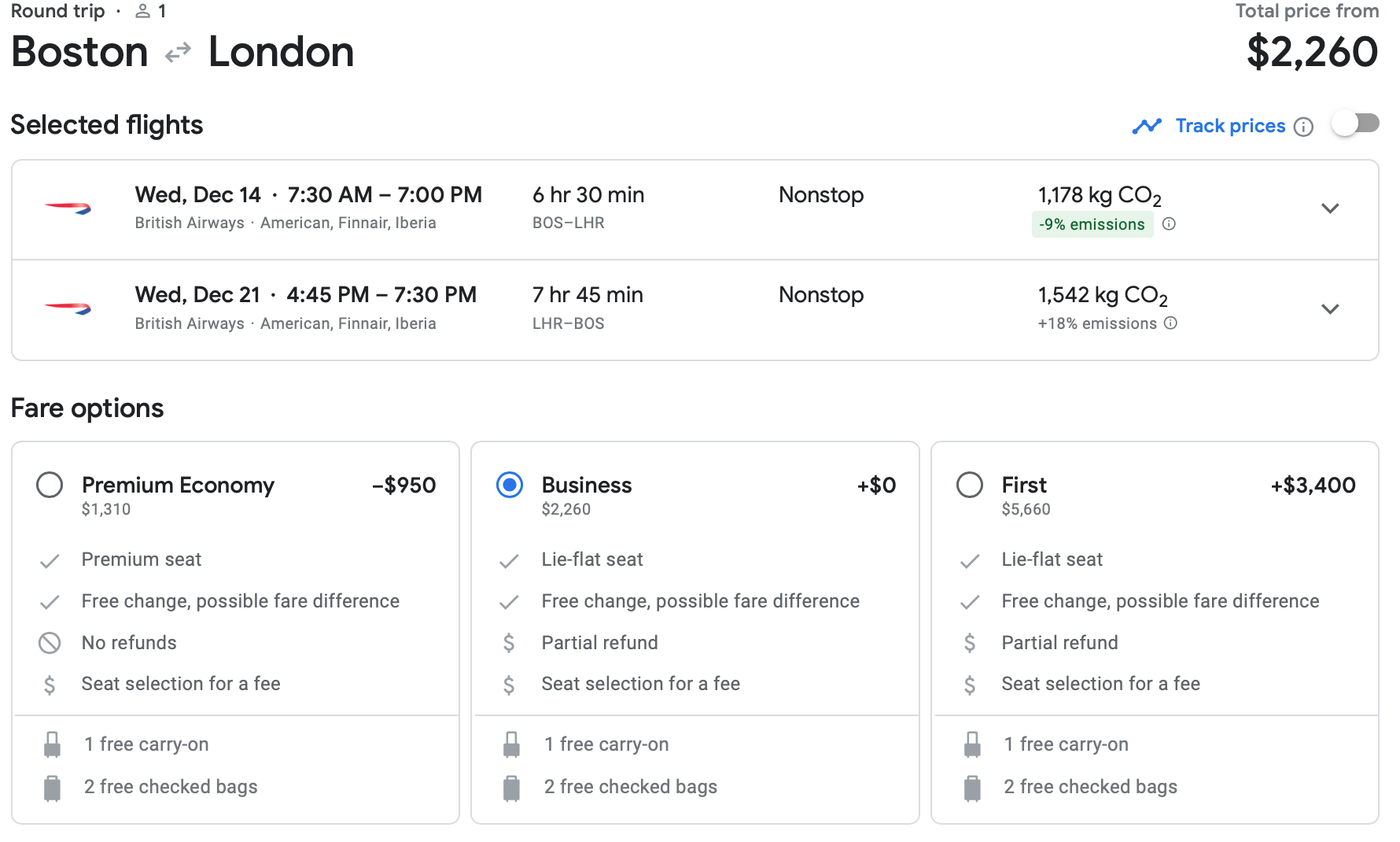Select the Premium Economy fare radio button
The height and width of the screenshot is (842, 1400).
coord(50,485)
